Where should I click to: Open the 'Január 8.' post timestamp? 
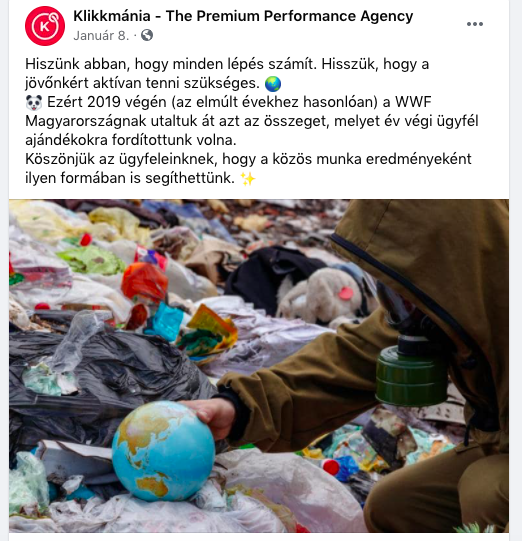coord(101,35)
